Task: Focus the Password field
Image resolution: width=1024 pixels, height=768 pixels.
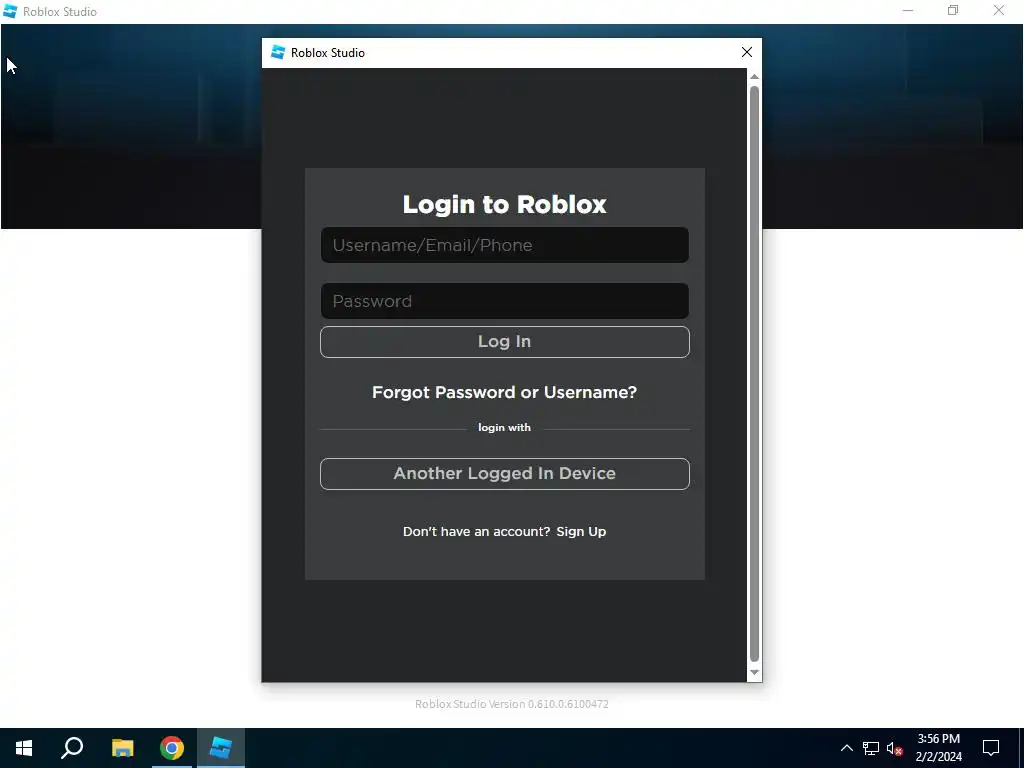Action: click(x=504, y=301)
